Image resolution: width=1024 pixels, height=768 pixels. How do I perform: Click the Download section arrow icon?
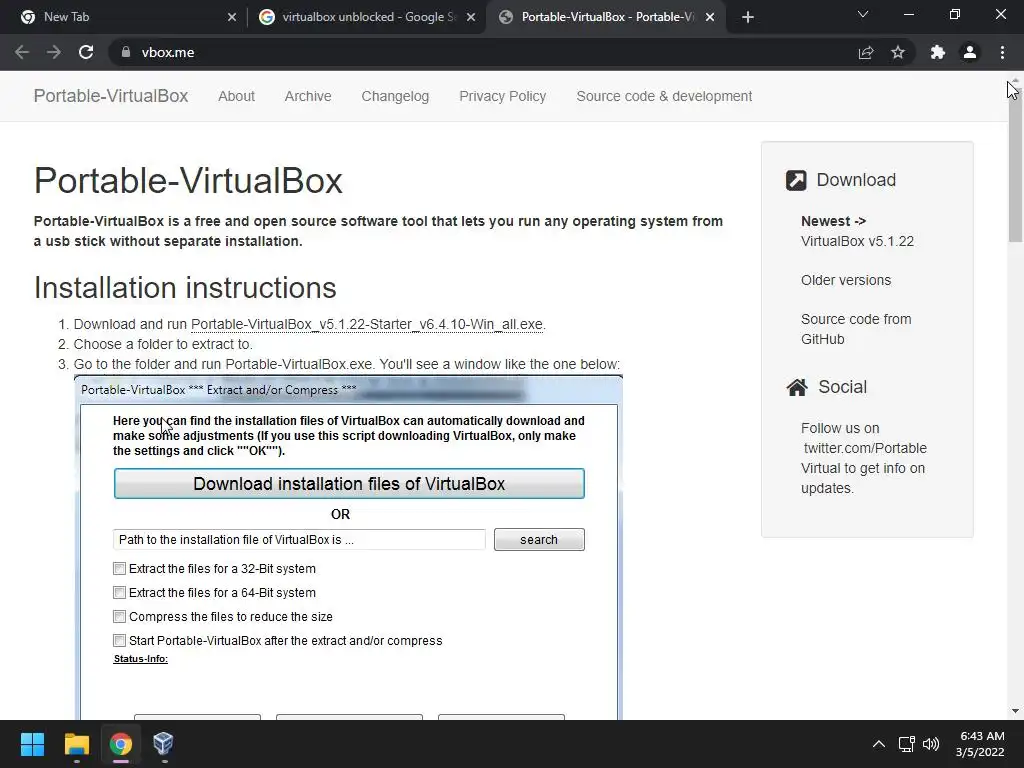(796, 180)
